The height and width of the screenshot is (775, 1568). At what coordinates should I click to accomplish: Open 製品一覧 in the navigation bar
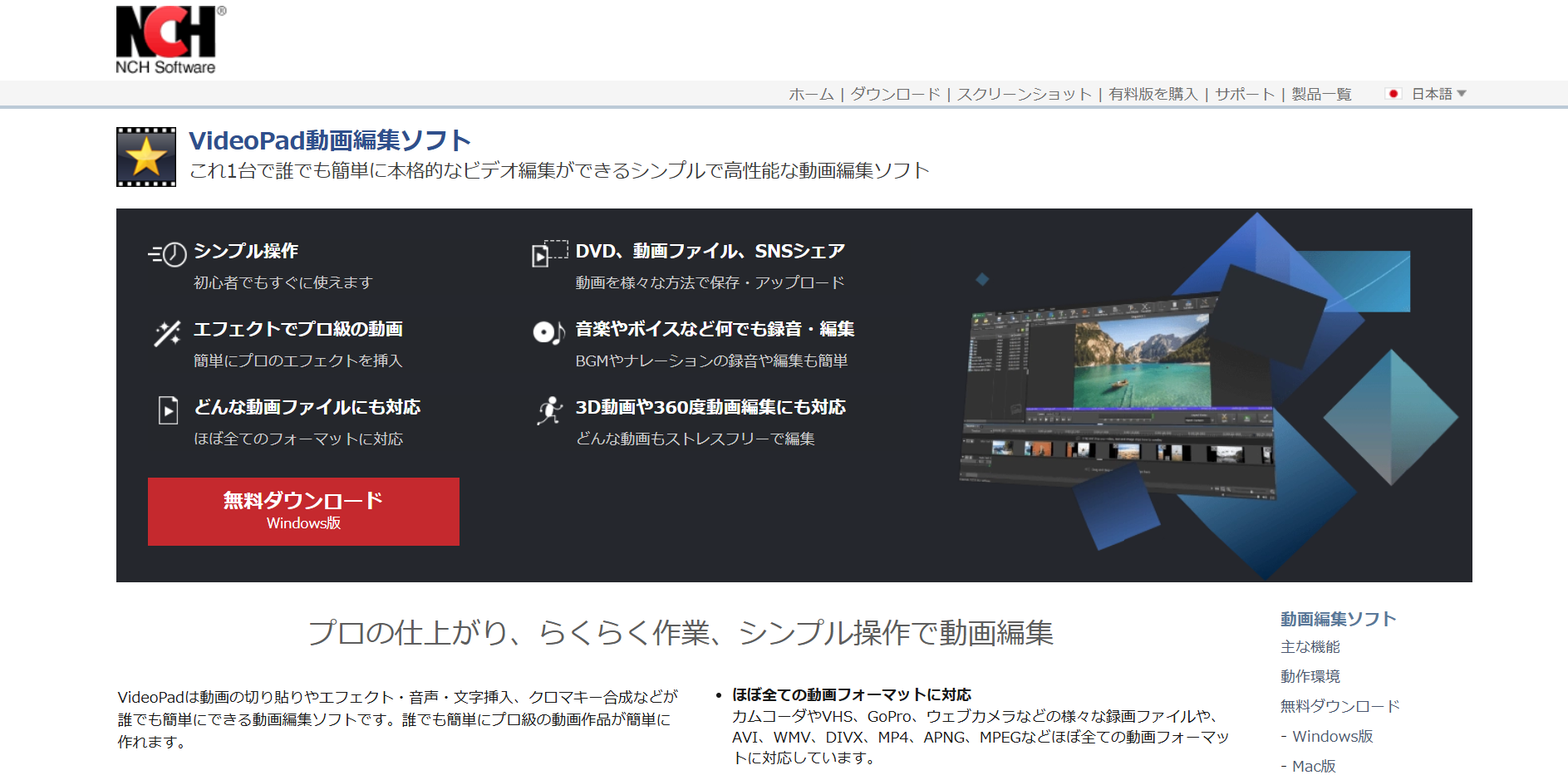pyautogui.click(x=1321, y=94)
